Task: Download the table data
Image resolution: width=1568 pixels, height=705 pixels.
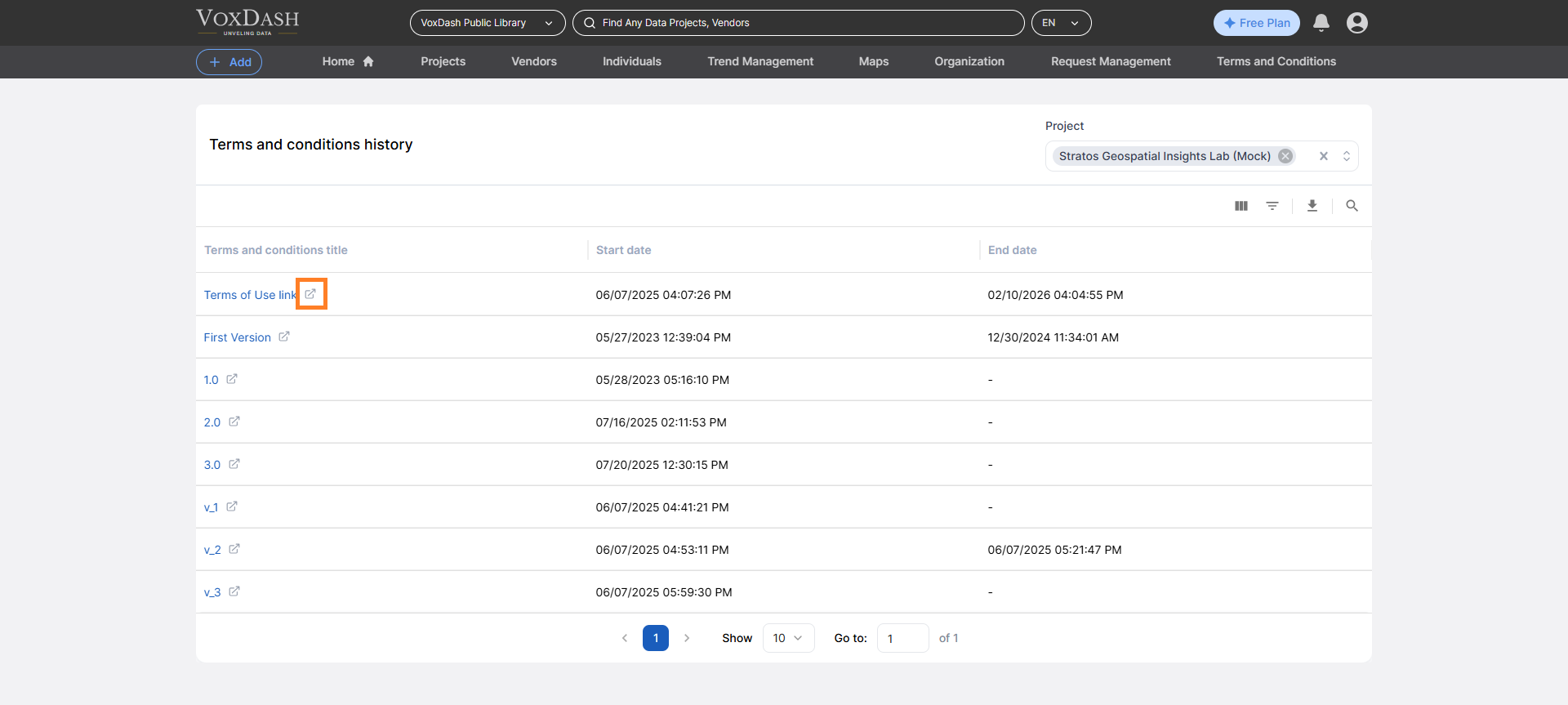Action: point(1312,206)
